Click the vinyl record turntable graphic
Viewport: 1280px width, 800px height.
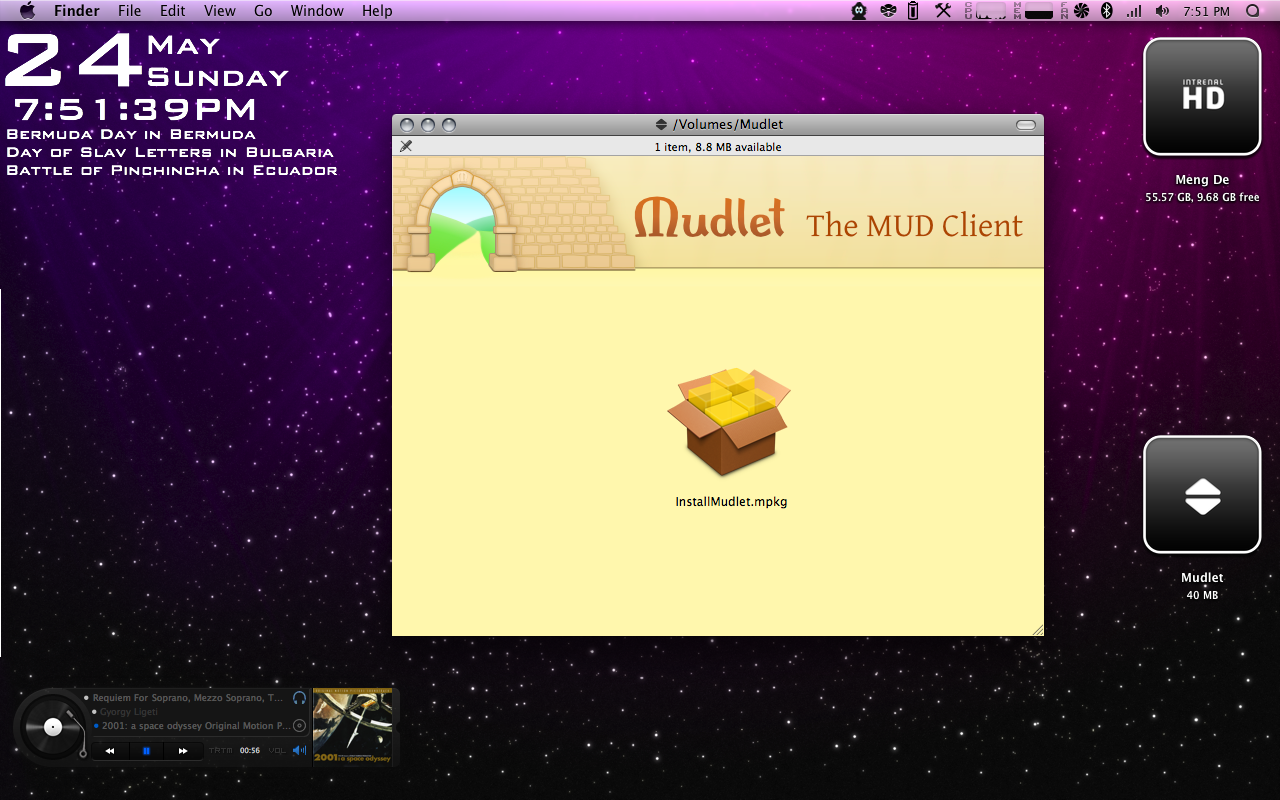pyautogui.click(x=53, y=727)
